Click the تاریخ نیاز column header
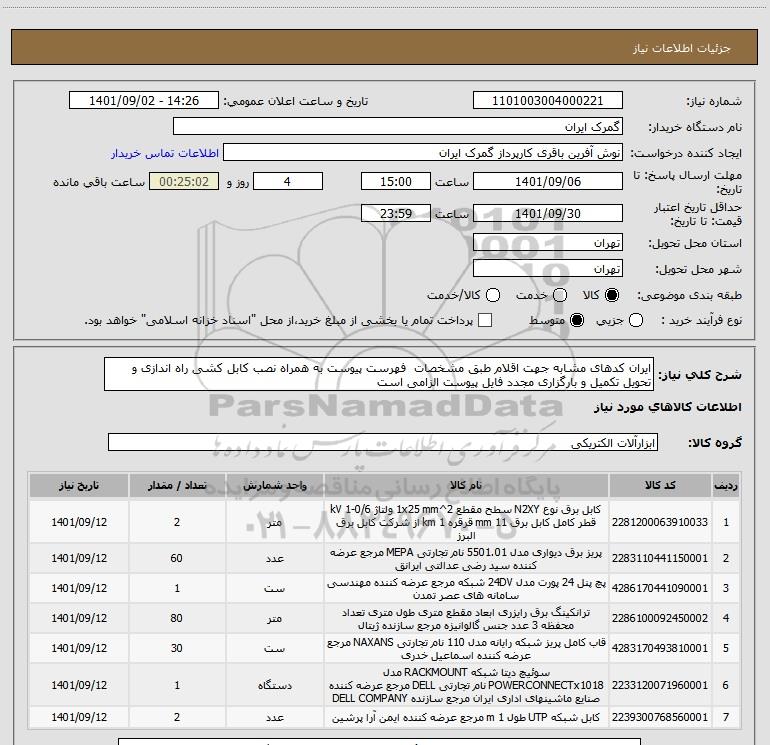Viewport: 770px width, 745px height. tap(79, 486)
